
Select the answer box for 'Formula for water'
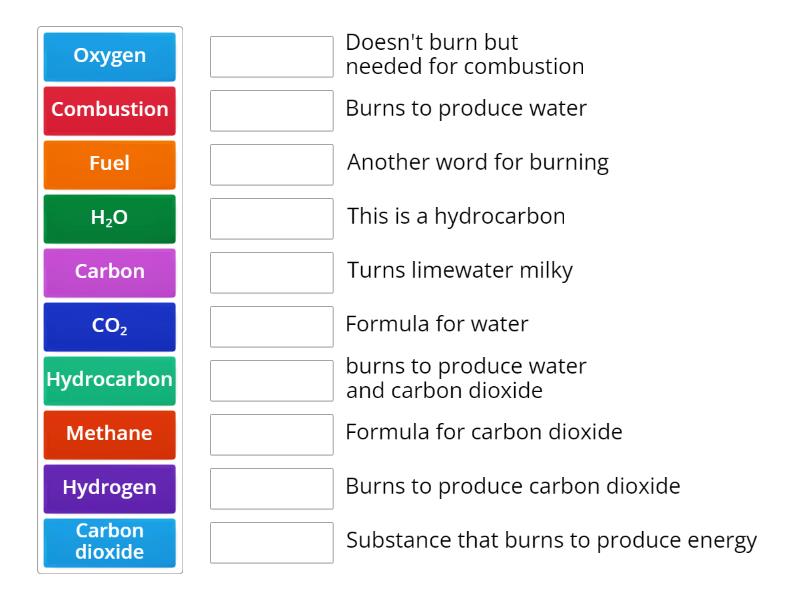coord(272,324)
